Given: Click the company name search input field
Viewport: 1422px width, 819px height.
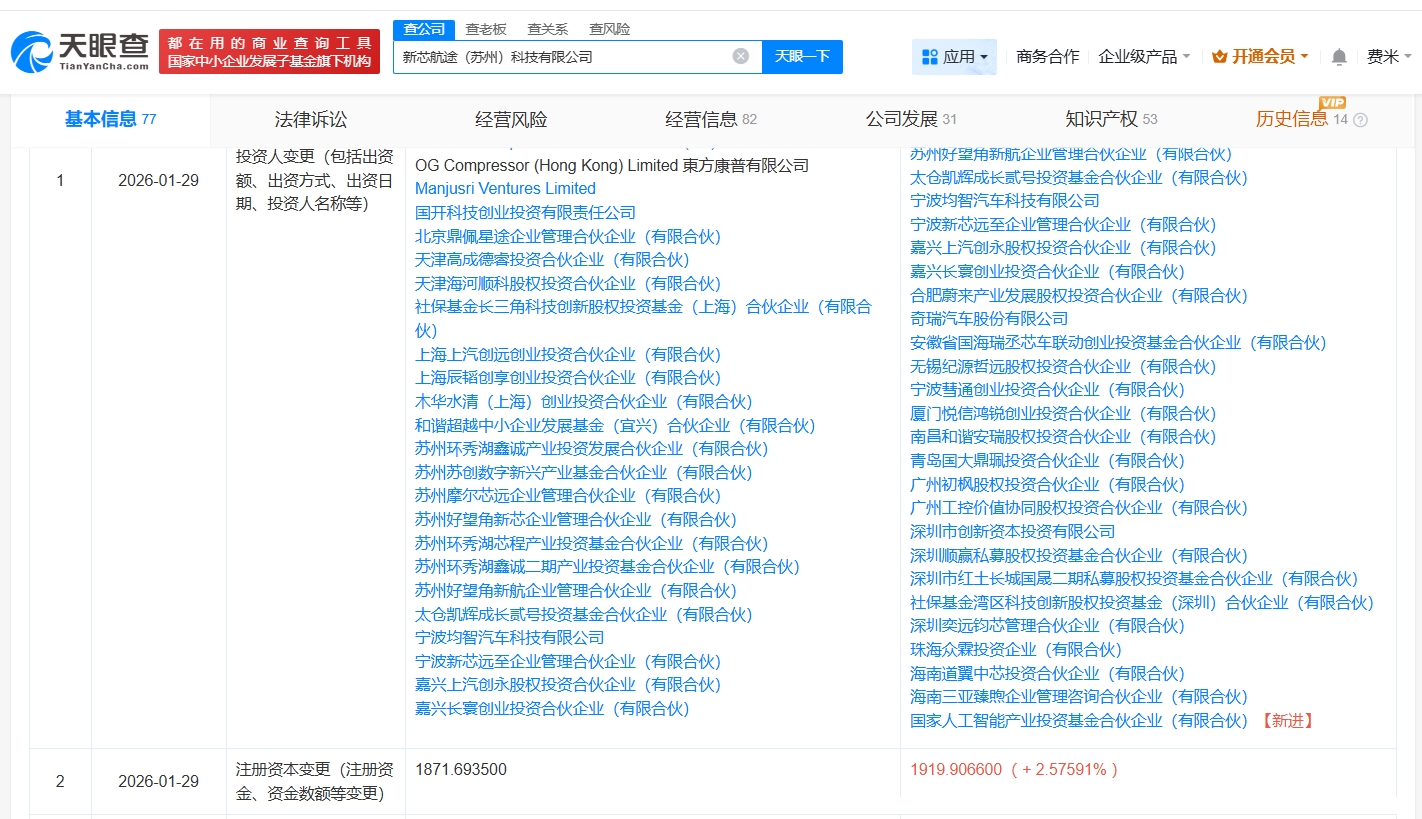Looking at the screenshot, I should 560,57.
